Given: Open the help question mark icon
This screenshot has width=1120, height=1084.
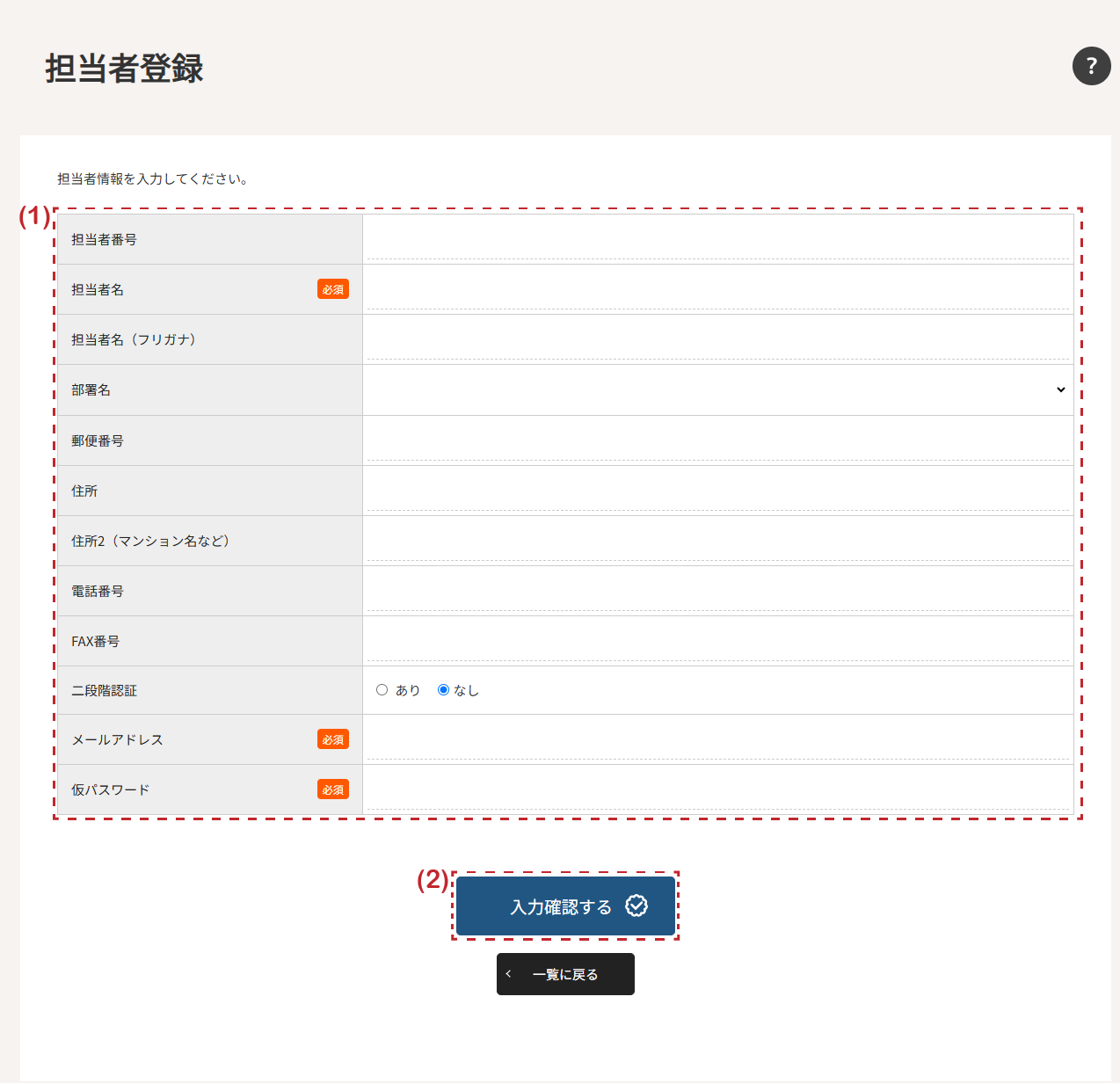Looking at the screenshot, I should 1091,66.
